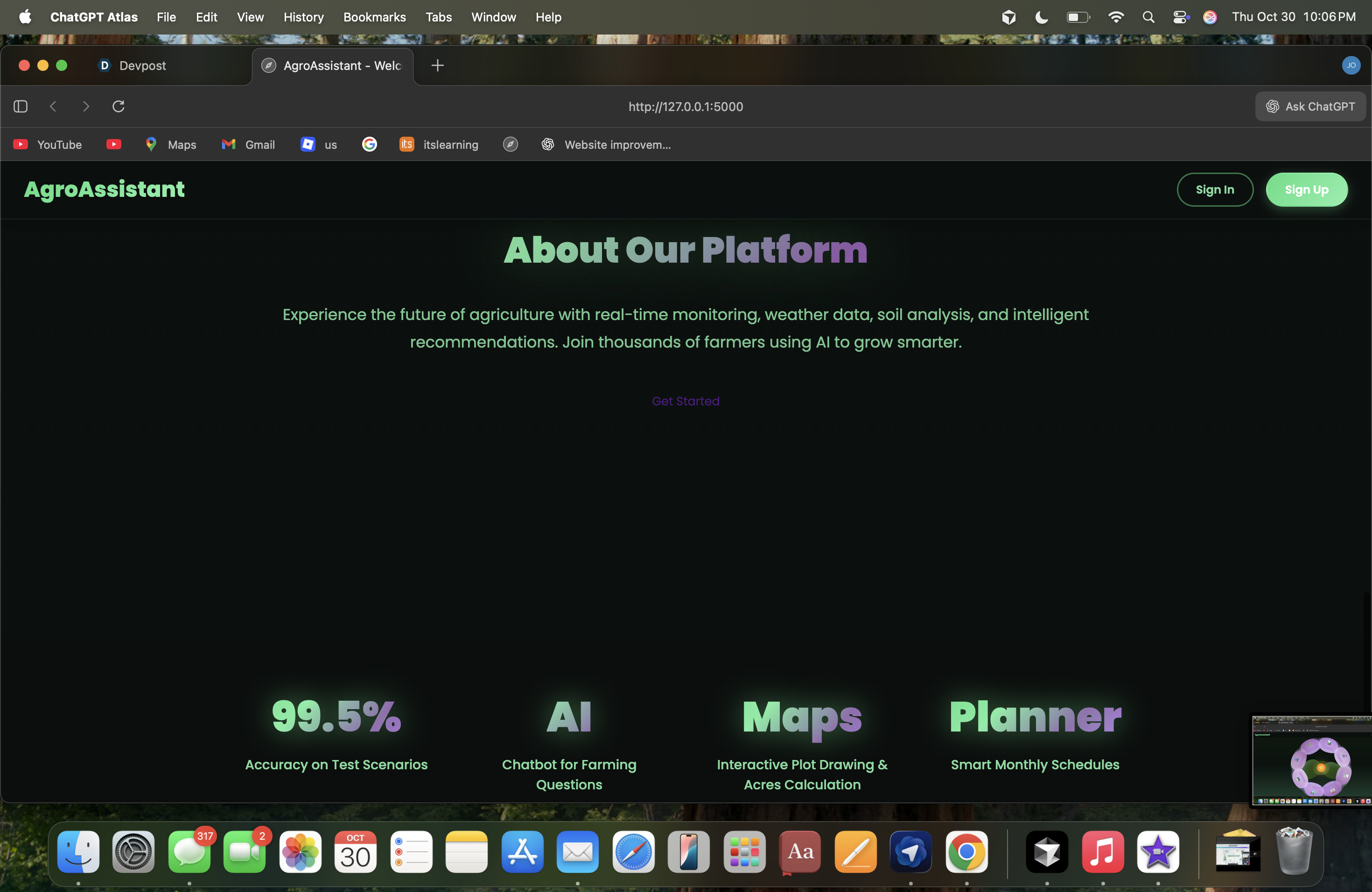Viewport: 1372px width, 892px height.
Task: Open the YouTube bookmark
Action: [x=48, y=145]
